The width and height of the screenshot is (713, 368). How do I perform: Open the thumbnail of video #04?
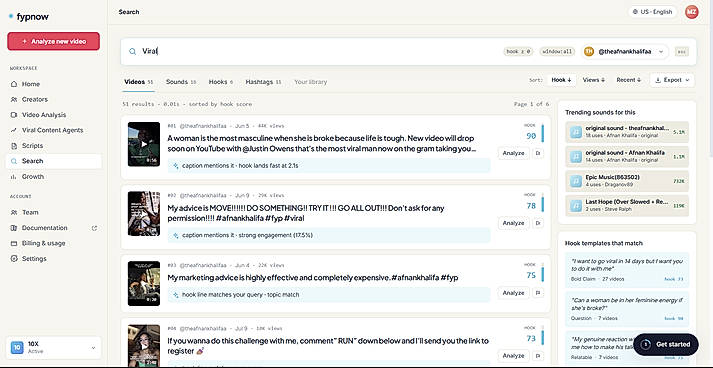click(144, 346)
